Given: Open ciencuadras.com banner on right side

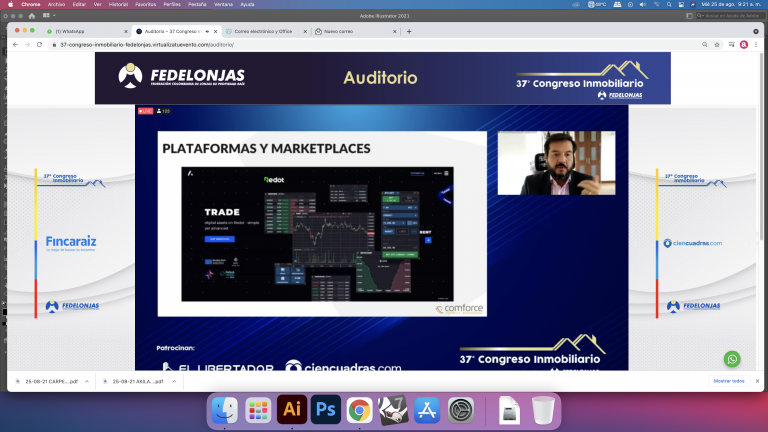Looking at the screenshot, I should coord(693,243).
